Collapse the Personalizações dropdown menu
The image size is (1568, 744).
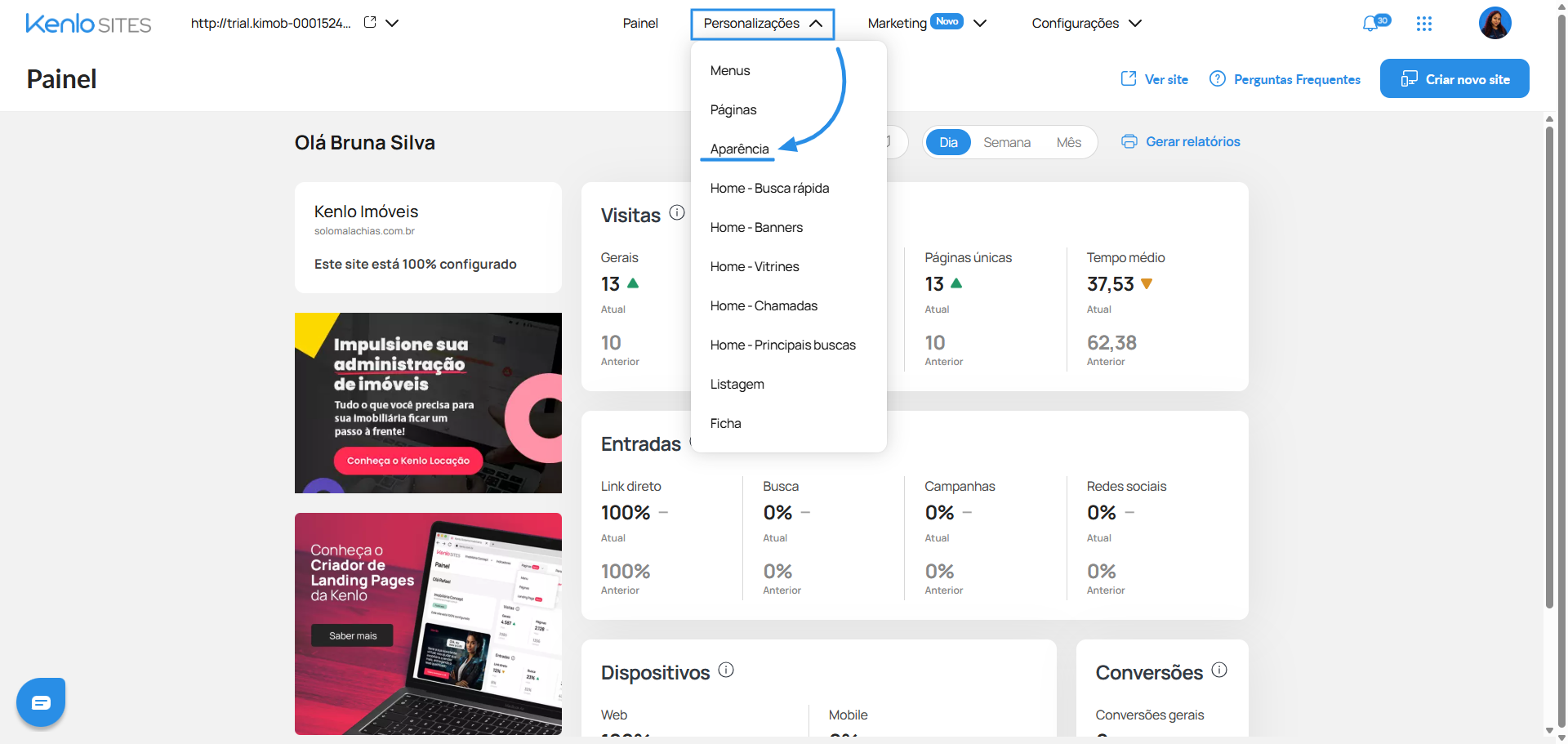[x=763, y=24]
